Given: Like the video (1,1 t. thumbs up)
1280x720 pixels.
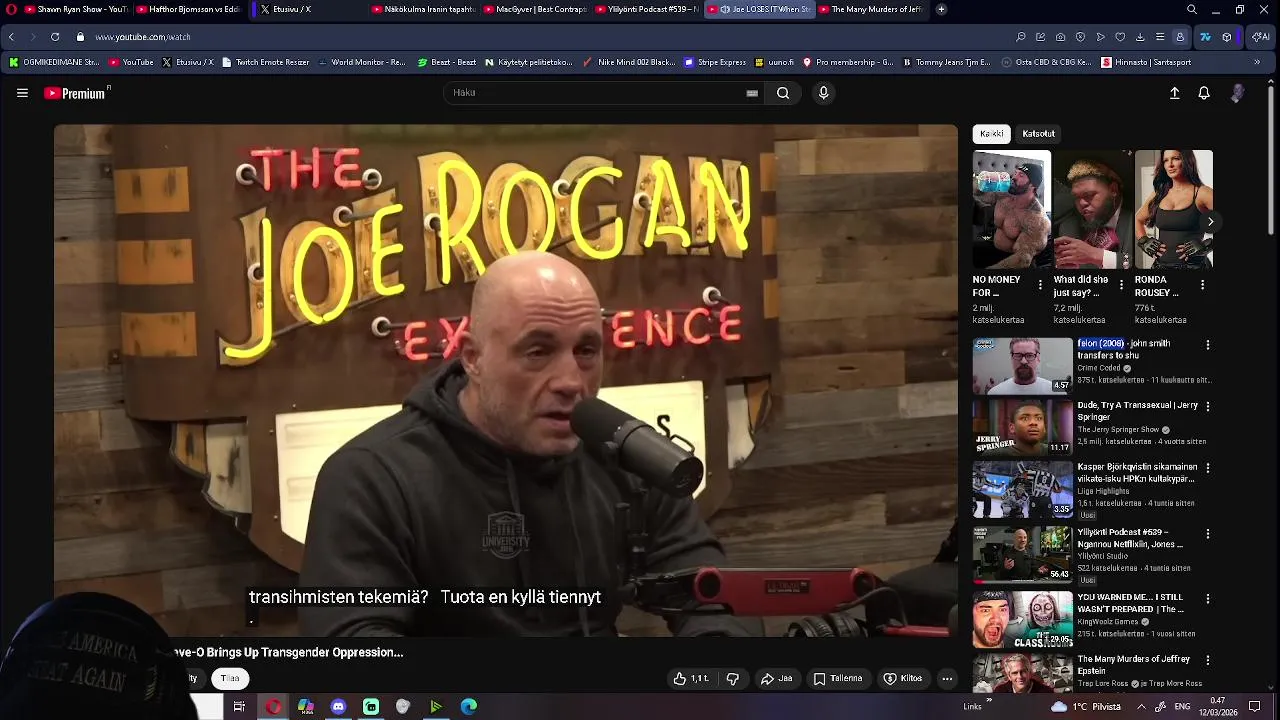Looking at the screenshot, I should click(690, 679).
